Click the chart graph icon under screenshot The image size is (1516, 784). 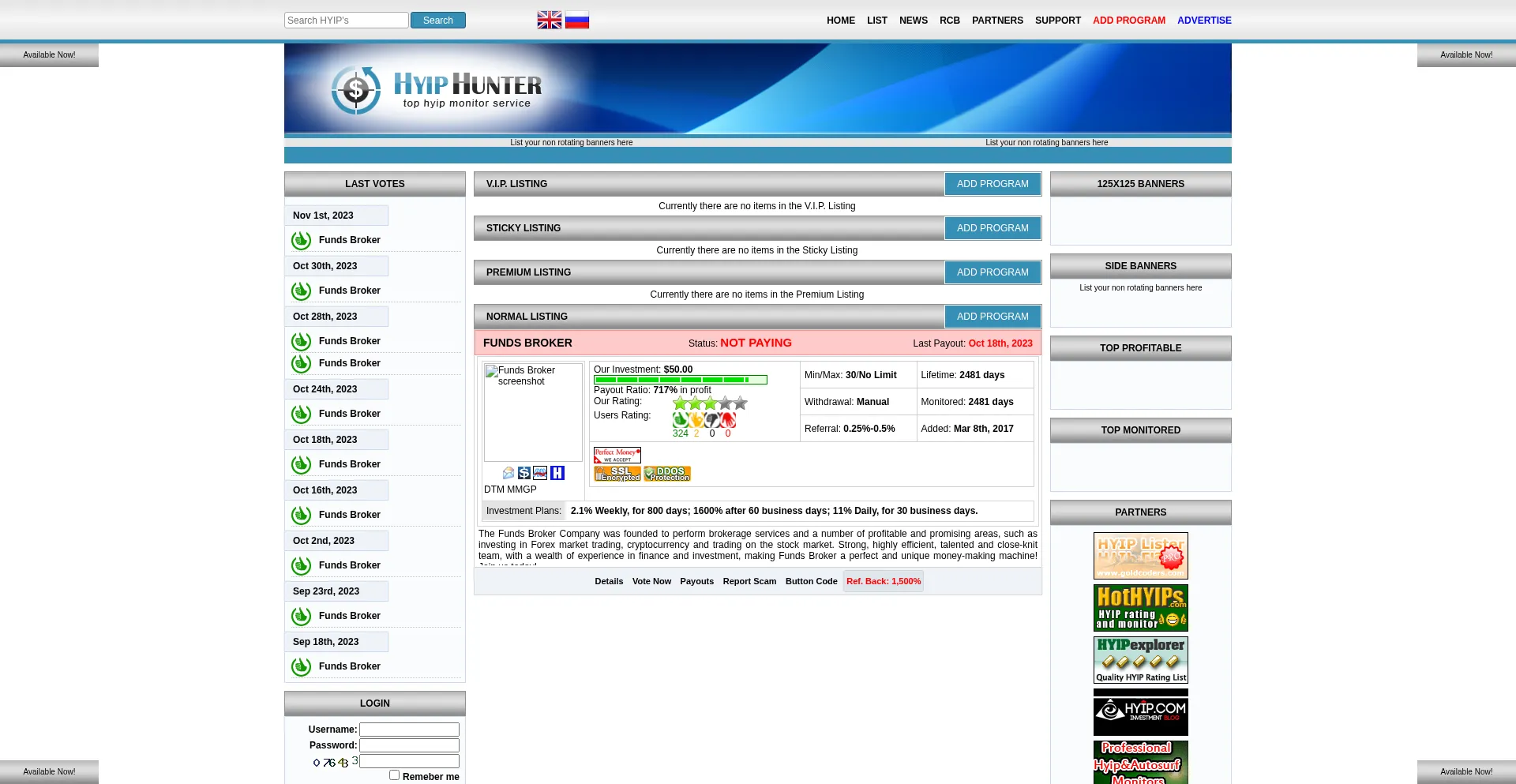pyautogui.click(x=540, y=473)
